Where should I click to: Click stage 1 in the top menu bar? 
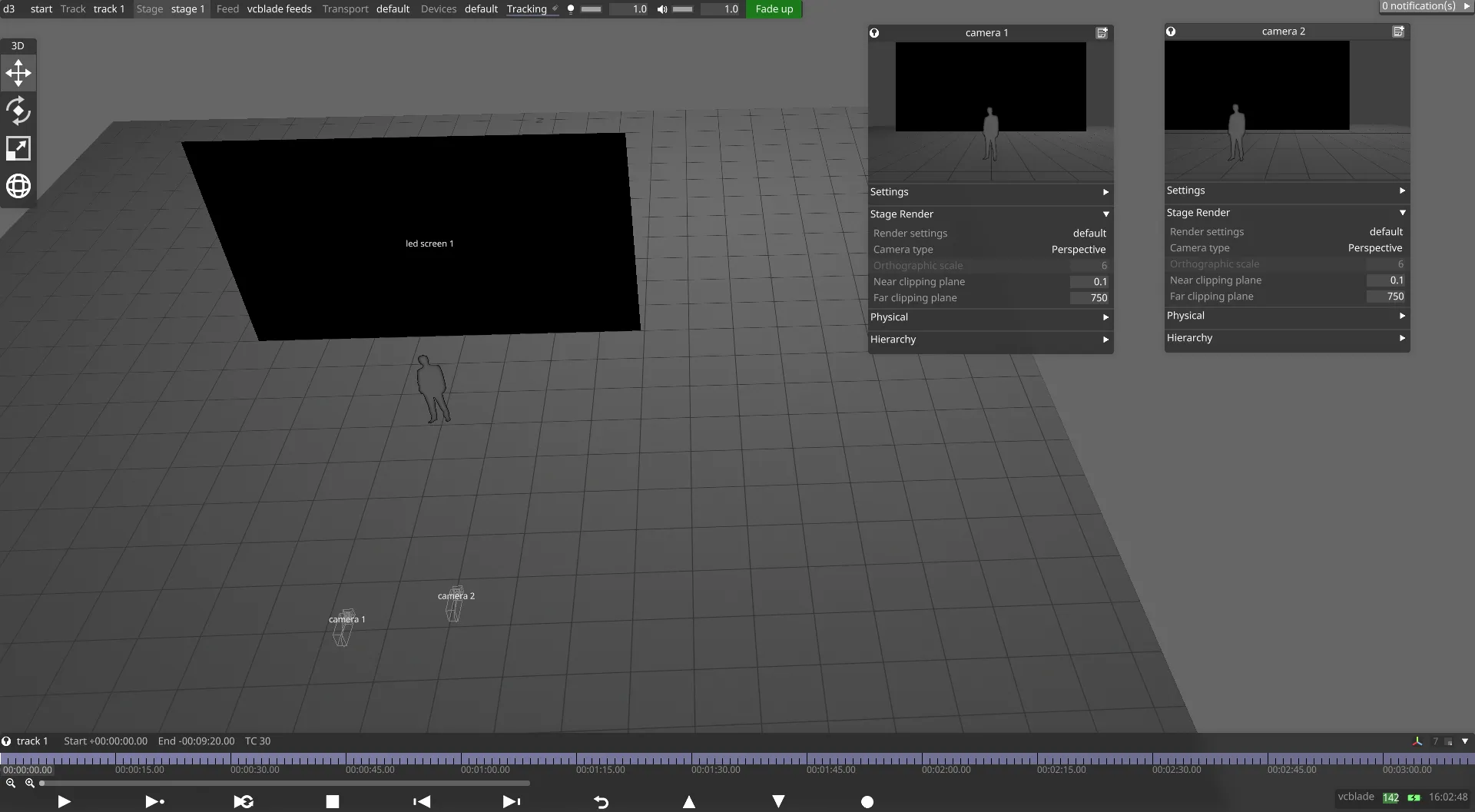pyautogui.click(x=187, y=8)
